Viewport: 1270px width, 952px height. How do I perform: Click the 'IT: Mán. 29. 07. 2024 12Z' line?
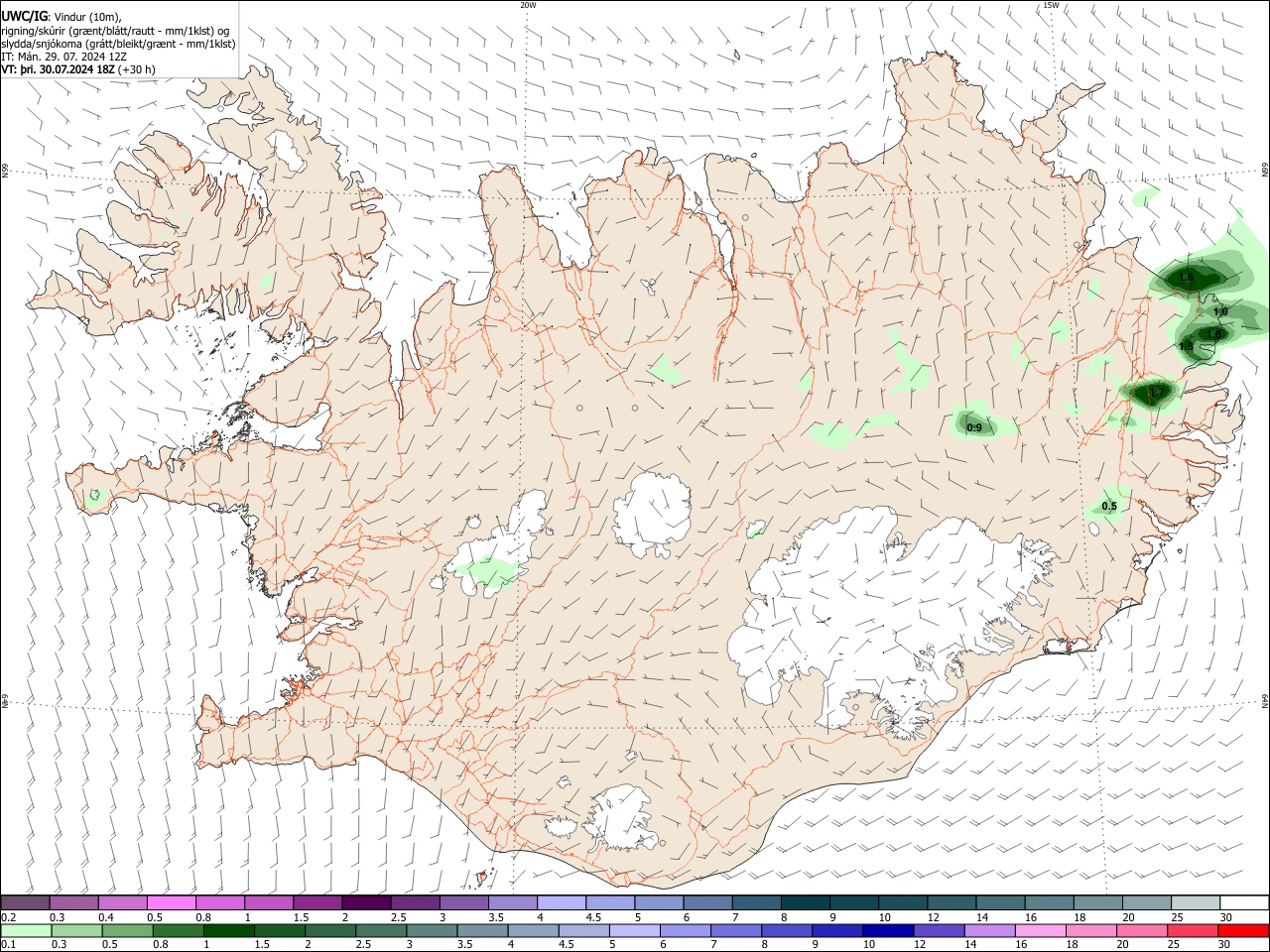pos(63,57)
